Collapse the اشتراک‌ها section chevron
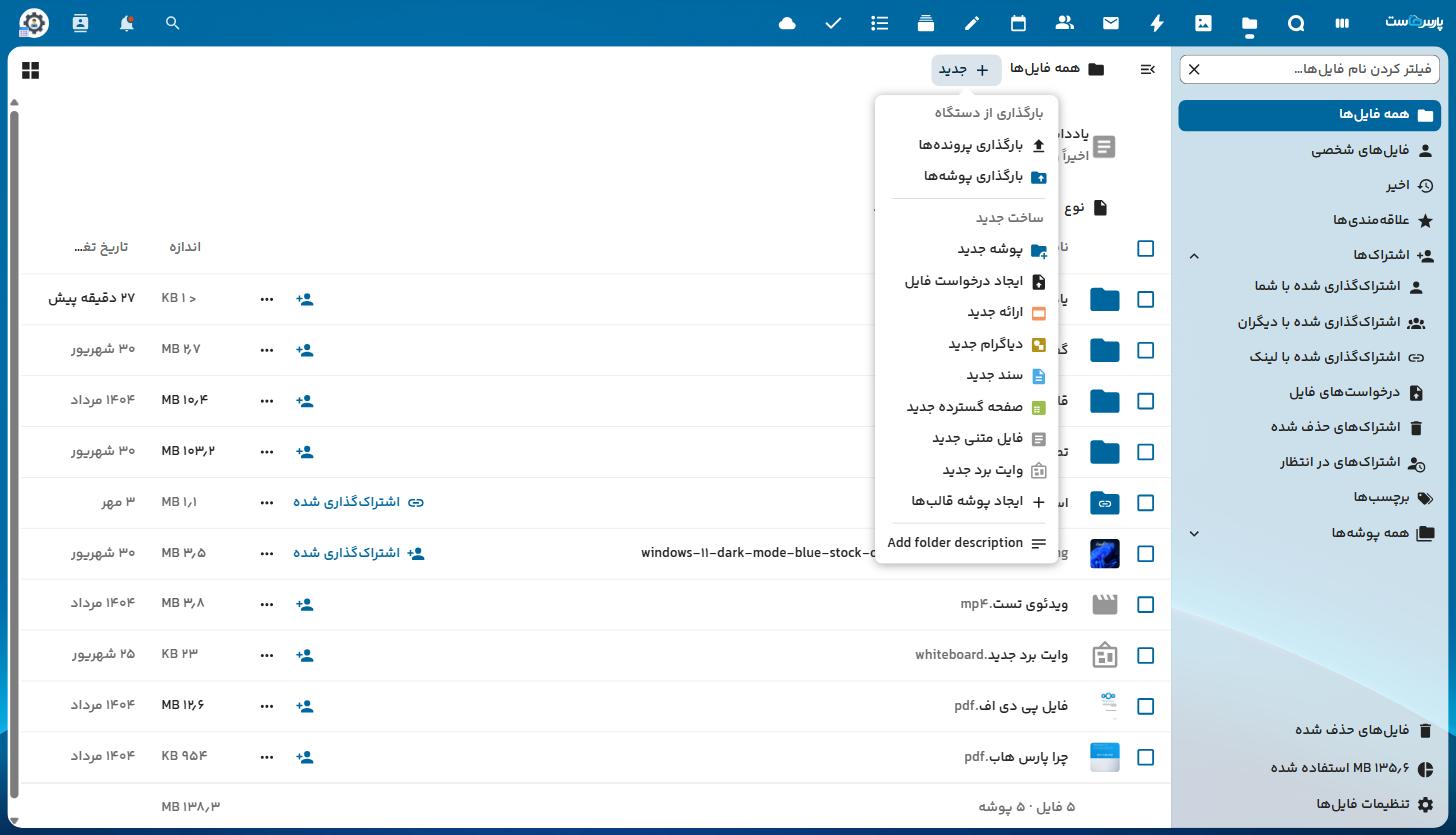1456x835 pixels. click(1193, 256)
